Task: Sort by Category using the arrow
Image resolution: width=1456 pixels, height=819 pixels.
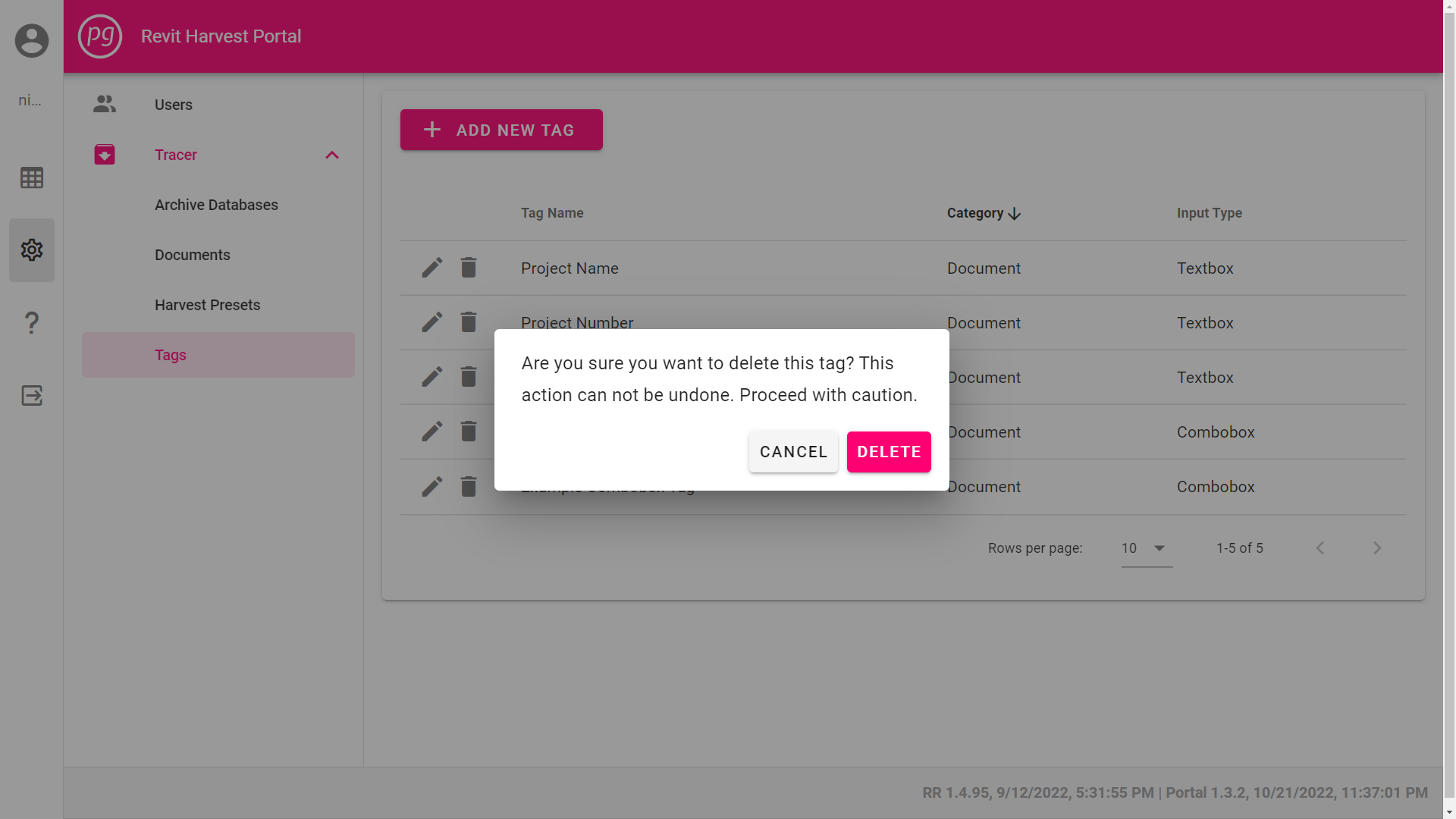Action: pos(1015,213)
